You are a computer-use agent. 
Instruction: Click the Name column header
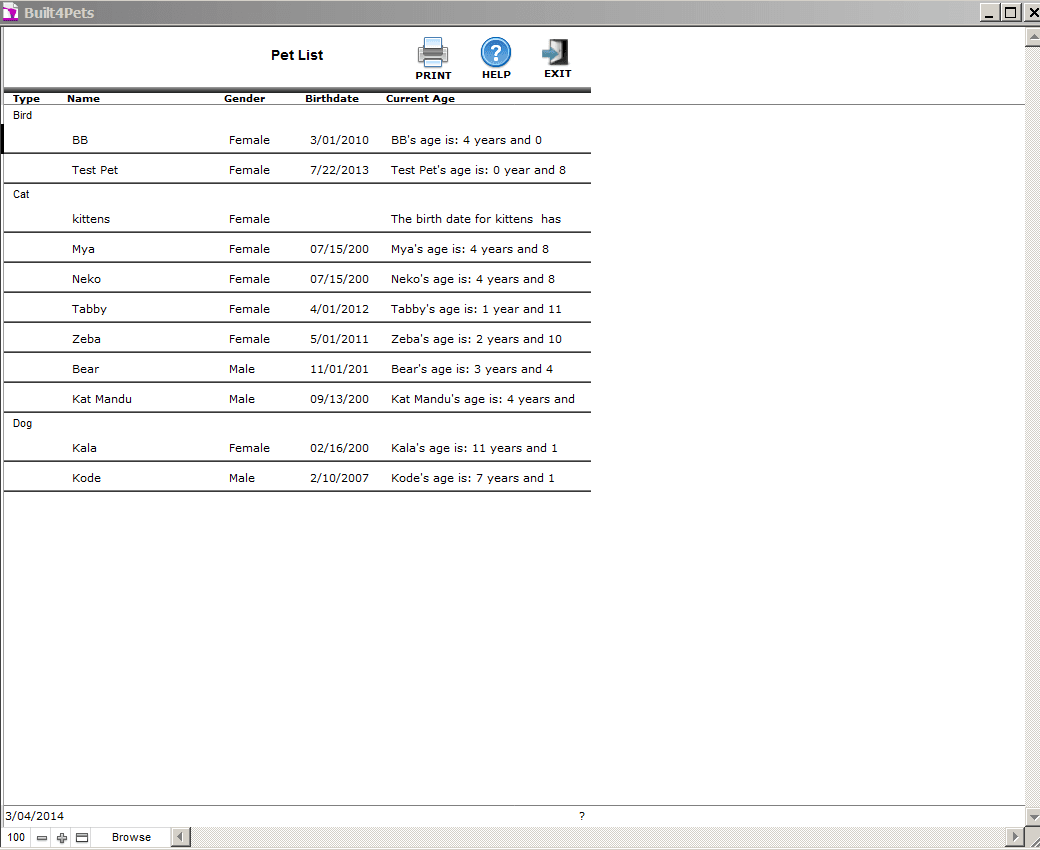83,99
